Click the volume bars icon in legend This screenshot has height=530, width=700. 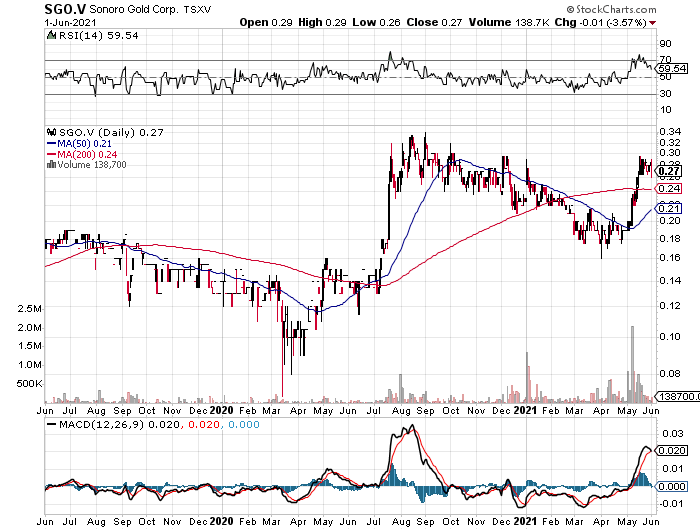tap(51, 164)
